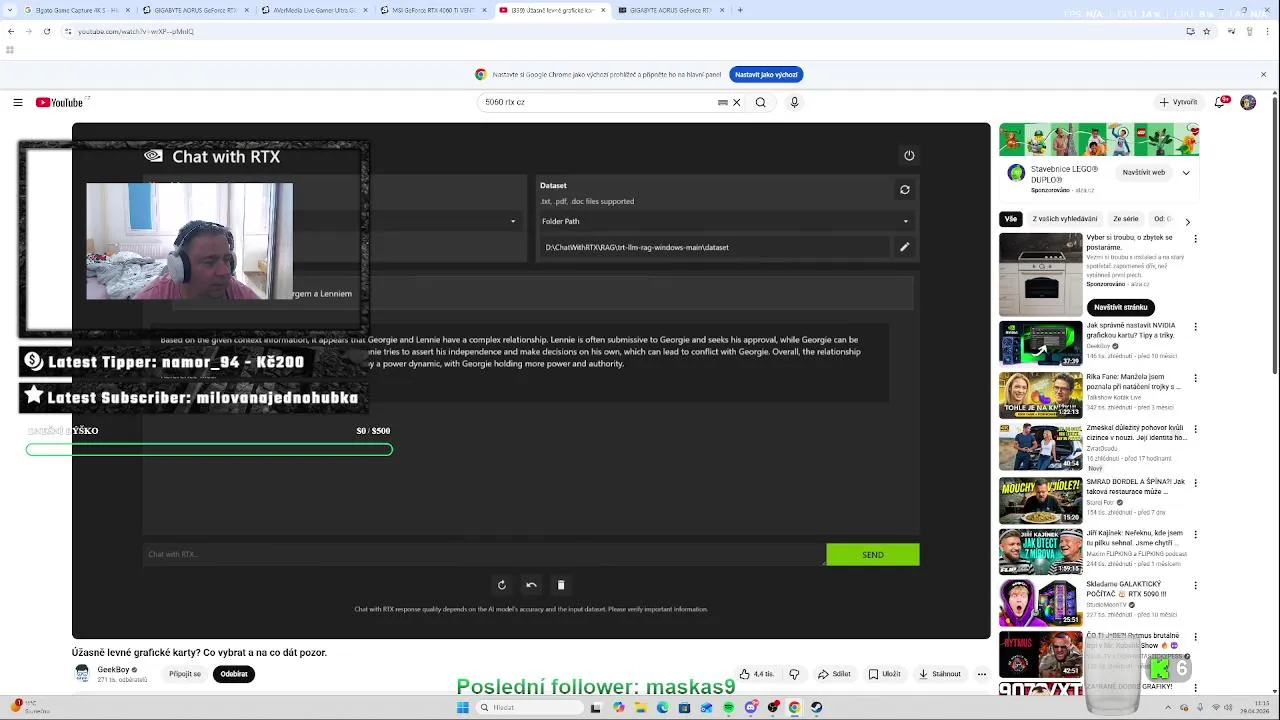This screenshot has height=720, width=1280.
Task: Open the Windows Start menu
Action: [x=462, y=707]
